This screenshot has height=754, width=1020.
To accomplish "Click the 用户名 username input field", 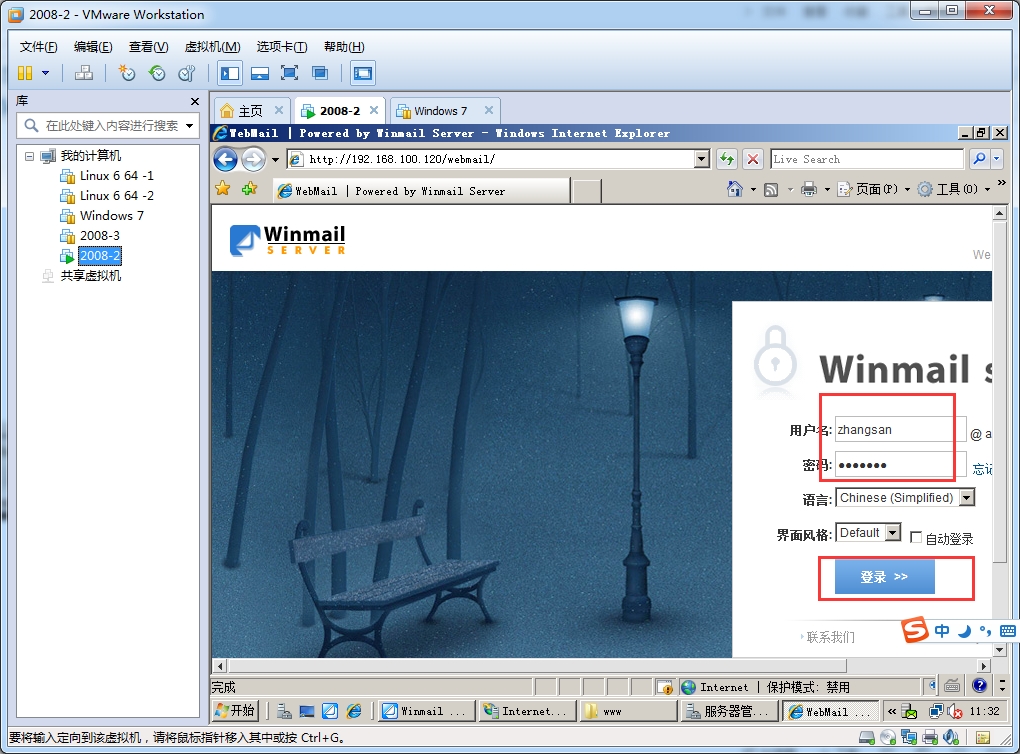I will point(900,430).
